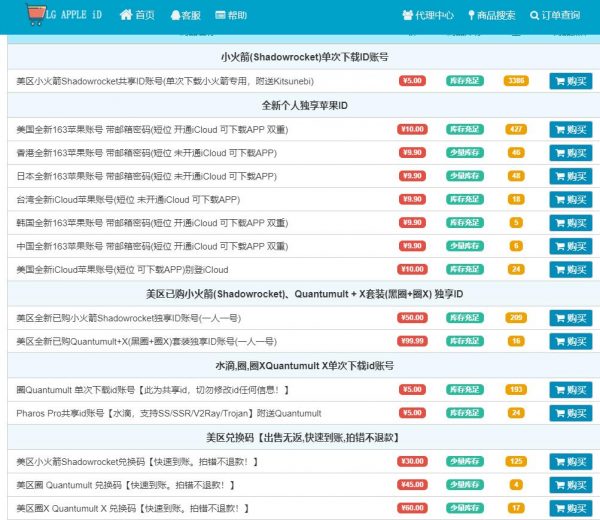Open the 帮助 help menu item
The width and height of the screenshot is (600, 520).
click(231, 15)
